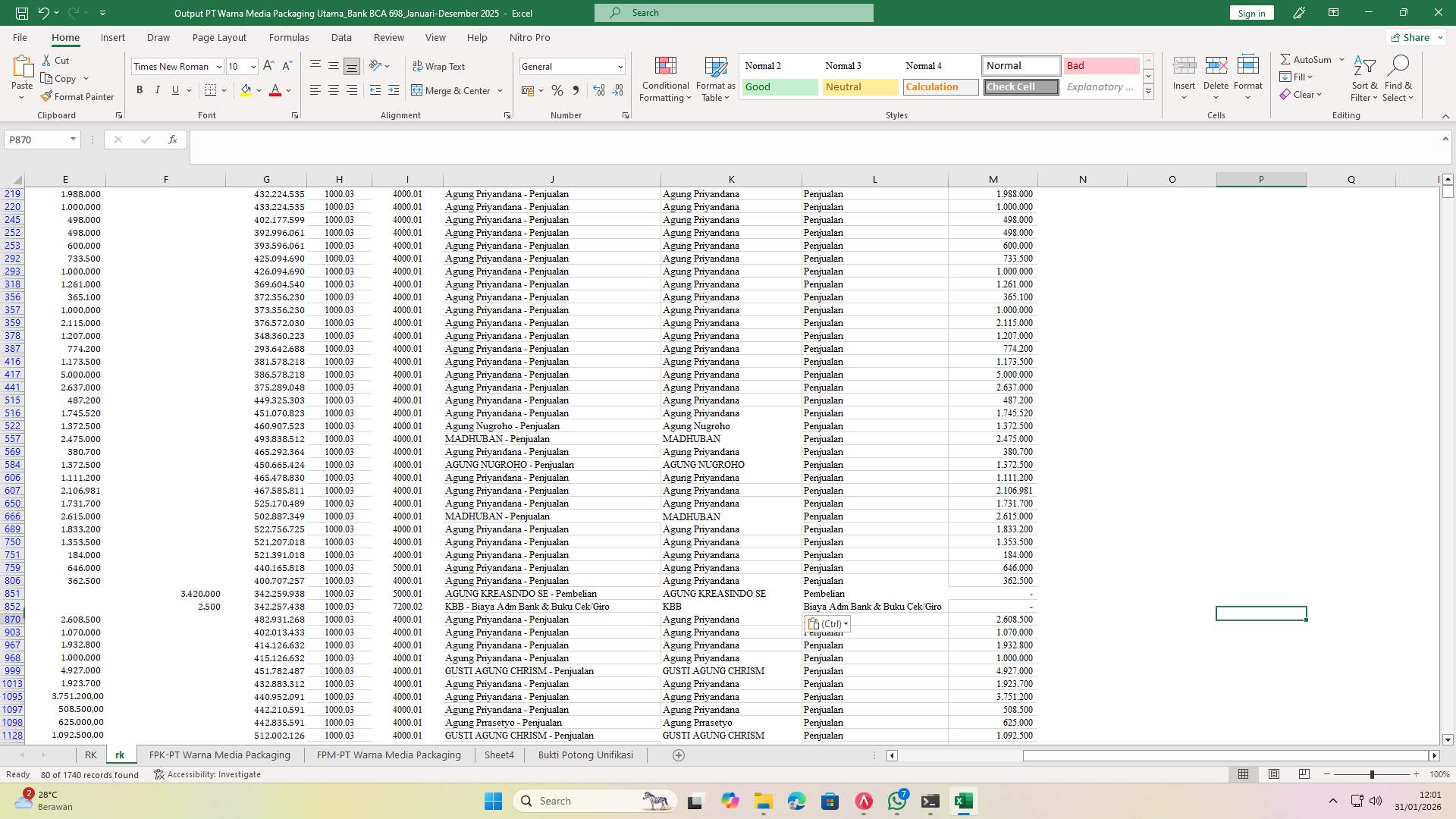Image resolution: width=1456 pixels, height=819 pixels.
Task: Toggle bold formatting
Action: (140, 89)
